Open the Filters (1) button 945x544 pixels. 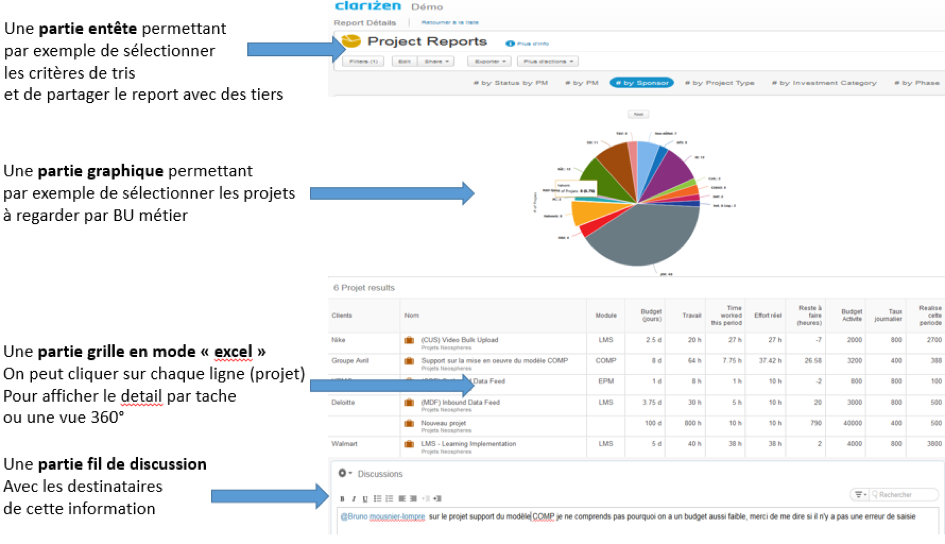click(x=363, y=61)
